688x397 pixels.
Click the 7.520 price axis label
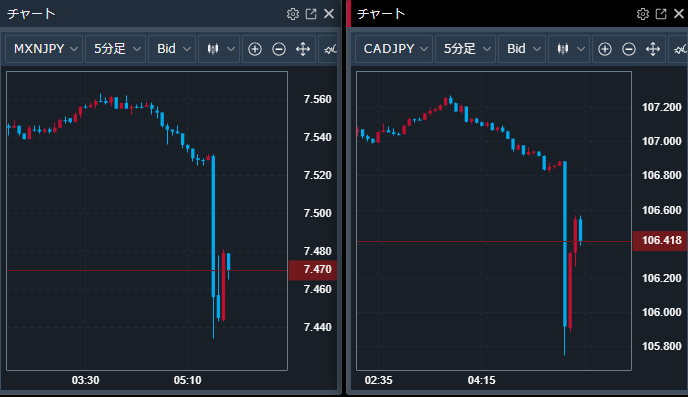(x=318, y=175)
